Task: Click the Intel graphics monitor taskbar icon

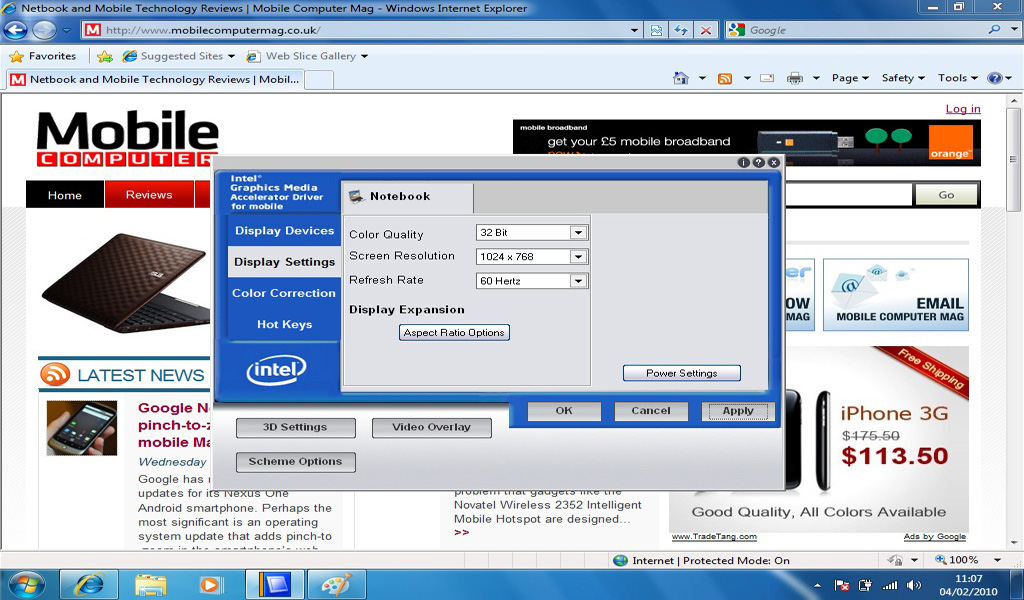Action: (x=275, y=584)
